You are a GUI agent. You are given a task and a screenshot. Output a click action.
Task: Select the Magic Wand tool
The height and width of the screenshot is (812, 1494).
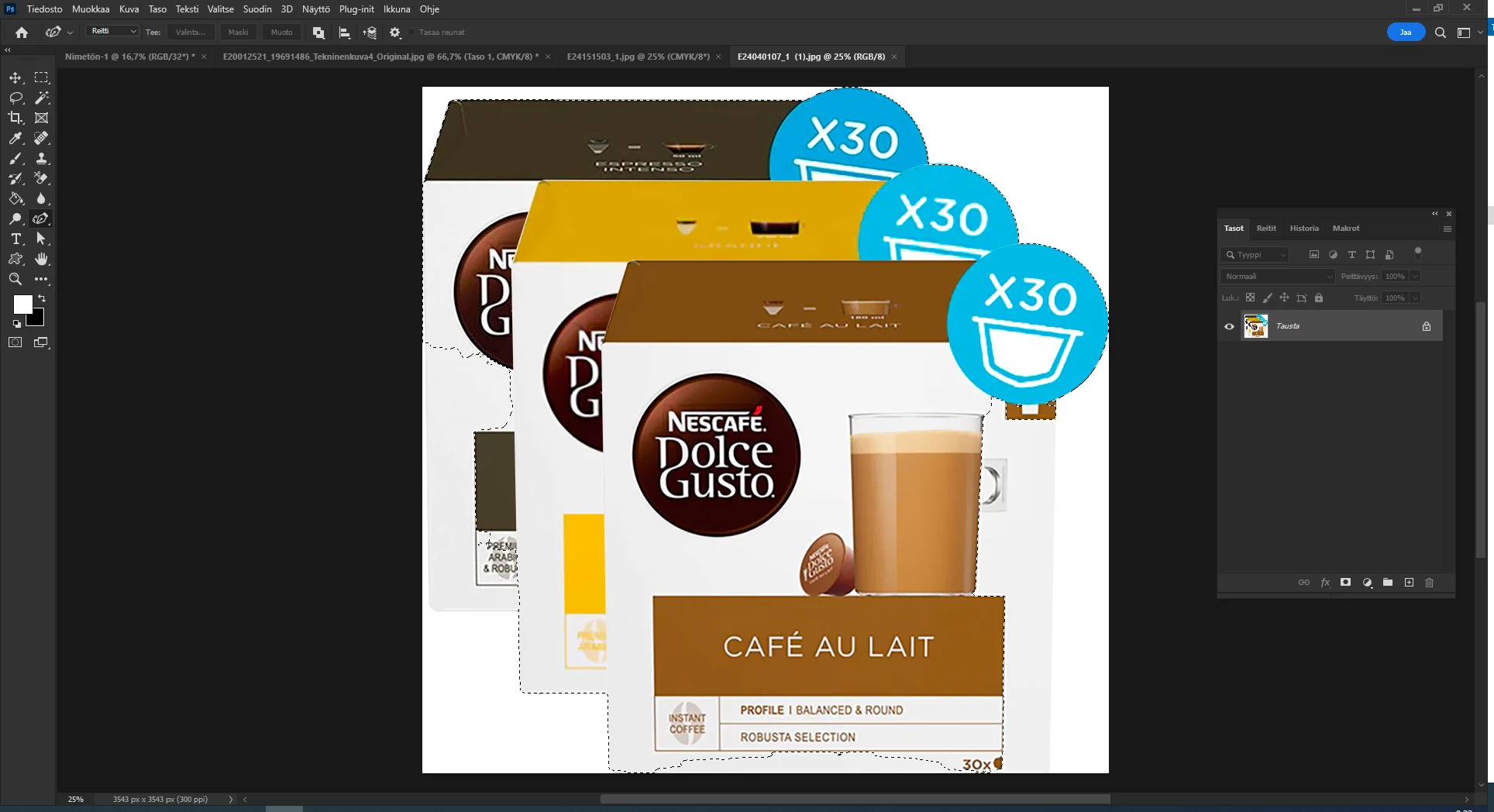[x=42, y=98]
